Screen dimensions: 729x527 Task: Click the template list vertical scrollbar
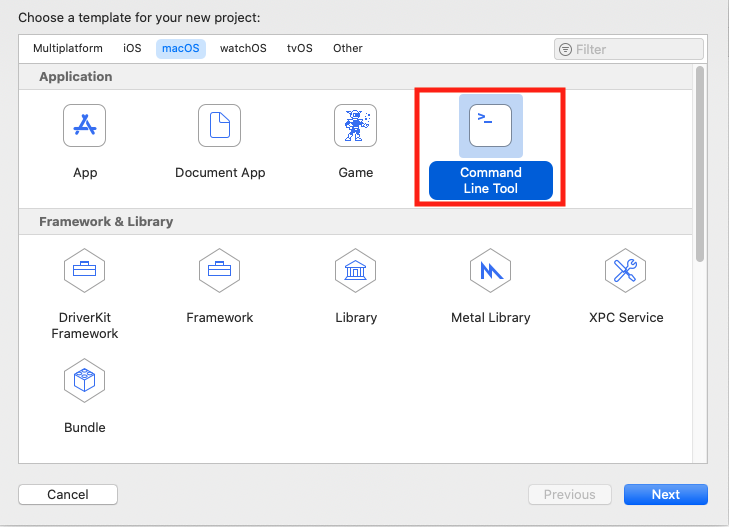(x=700, y=165)
